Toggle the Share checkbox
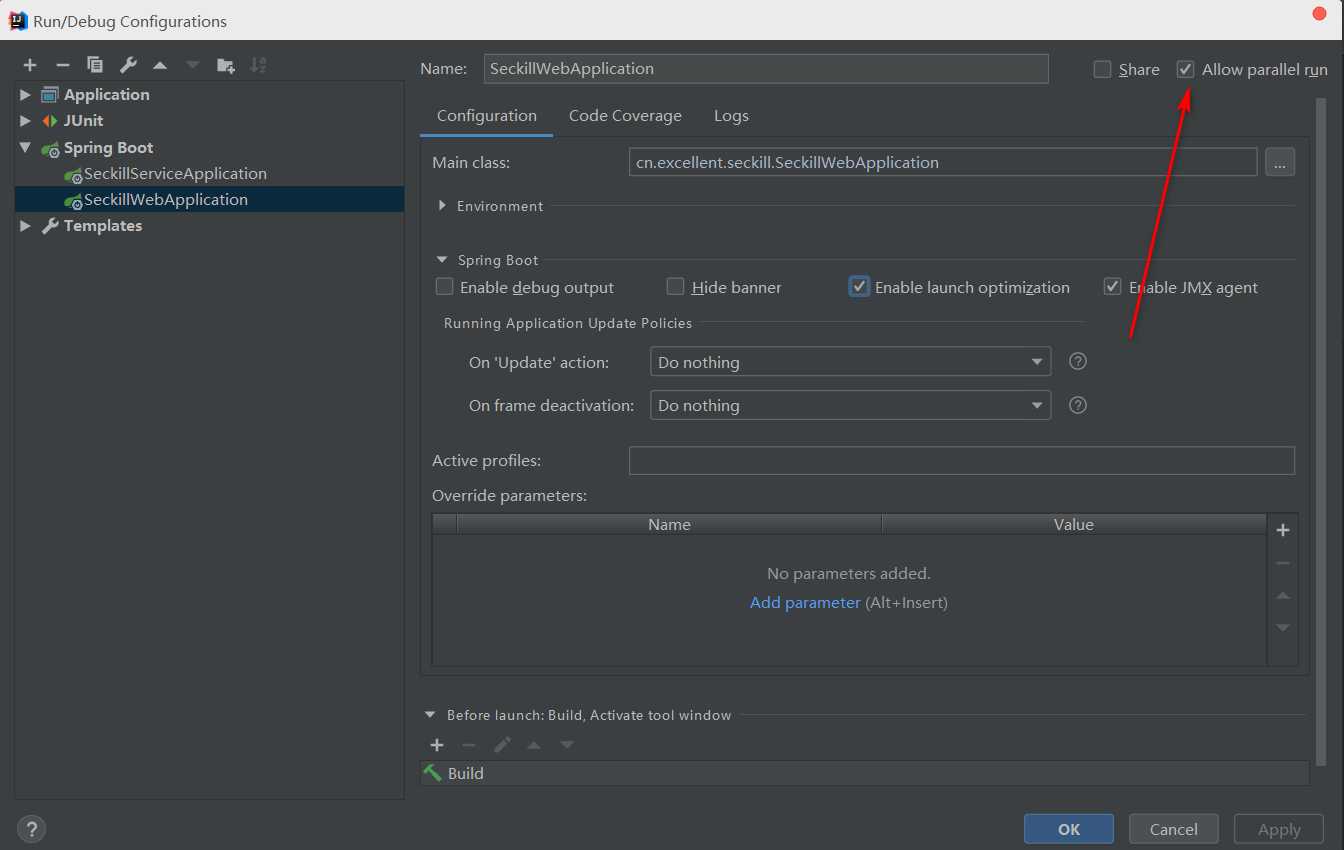The height and width of the screenshot is (850, 1344). coord(1102,69)
